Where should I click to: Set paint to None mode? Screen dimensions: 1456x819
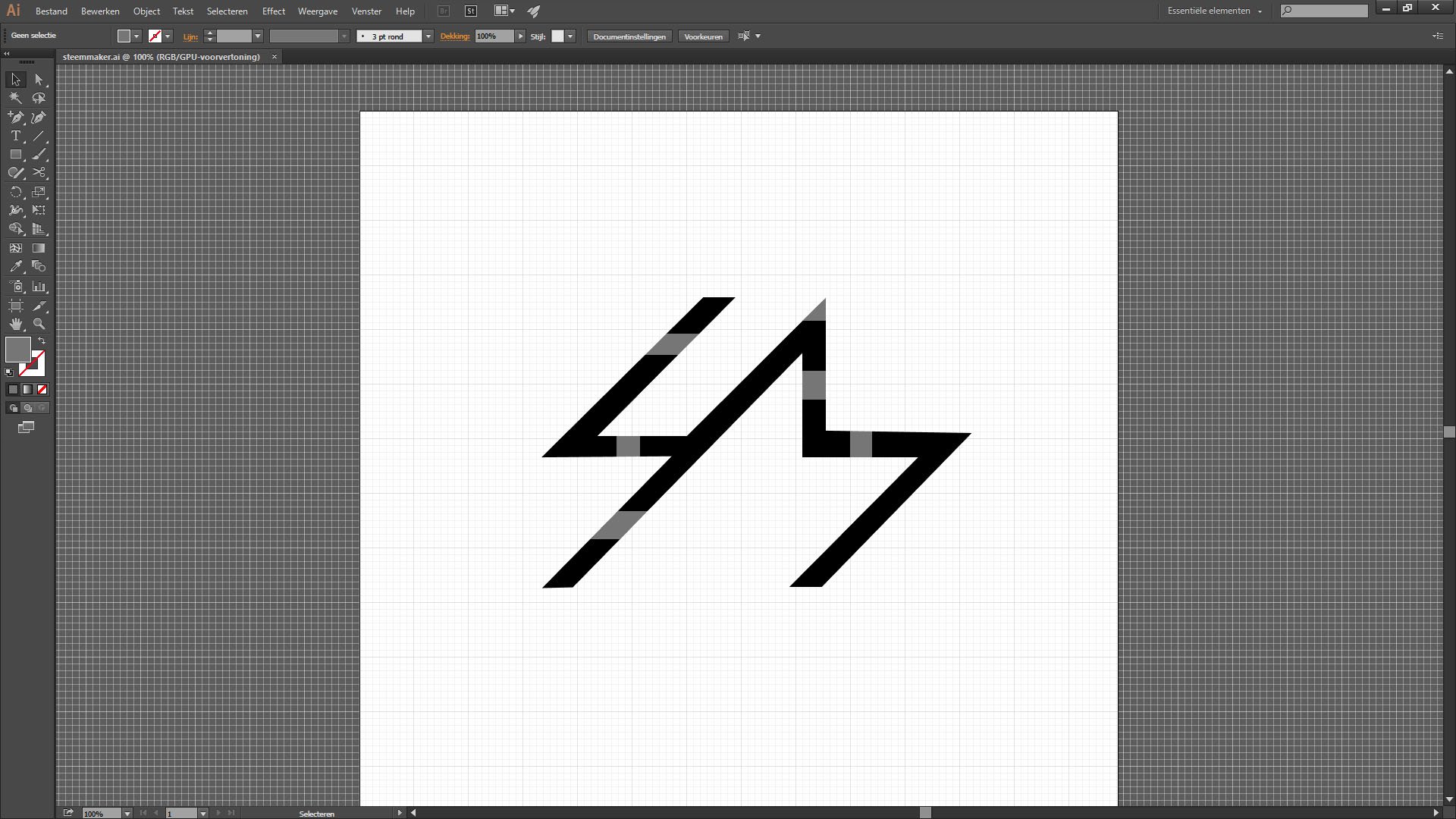point(42,389)
